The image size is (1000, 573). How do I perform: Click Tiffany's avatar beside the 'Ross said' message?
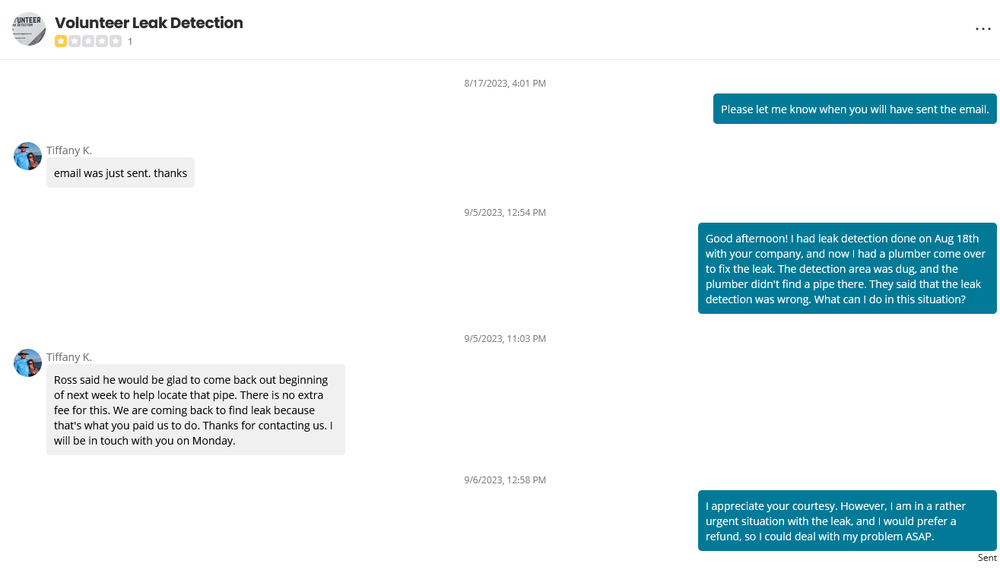tap(28, 363)
